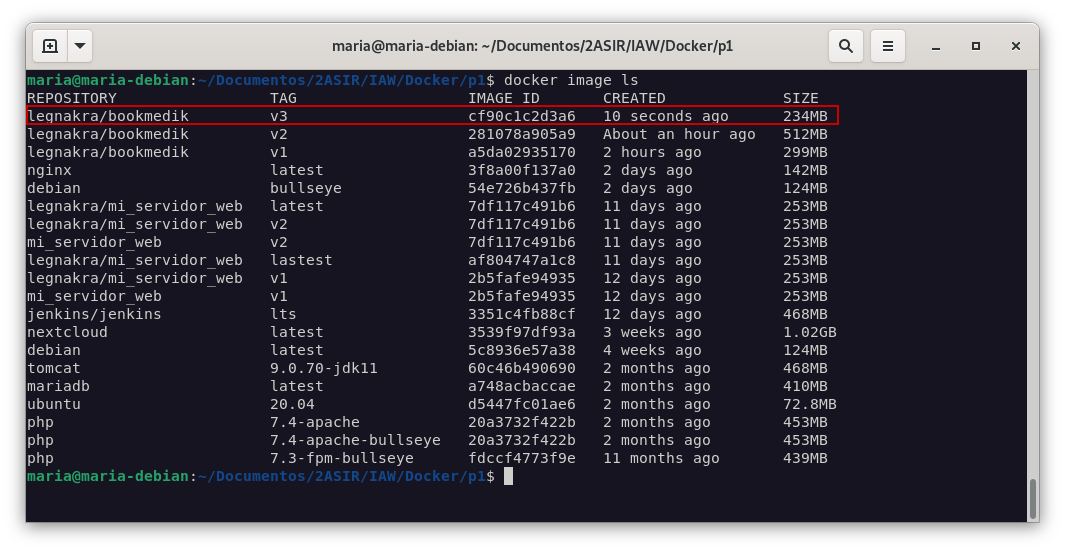The image size is (1065, 551).
Task: Click the nginx repository entry
Action: click(x=50, y=170)
